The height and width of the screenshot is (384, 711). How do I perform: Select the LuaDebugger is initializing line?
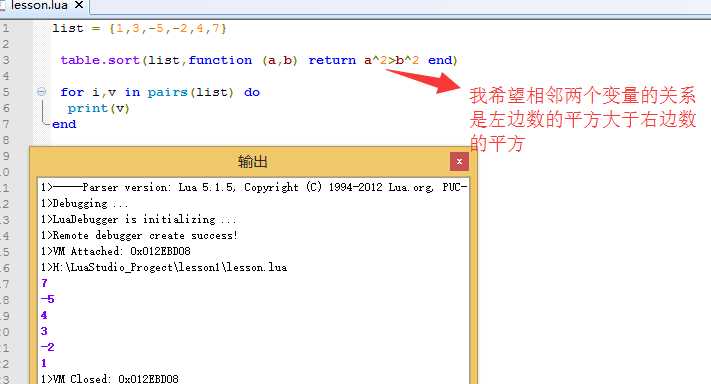tap(138, 219)
